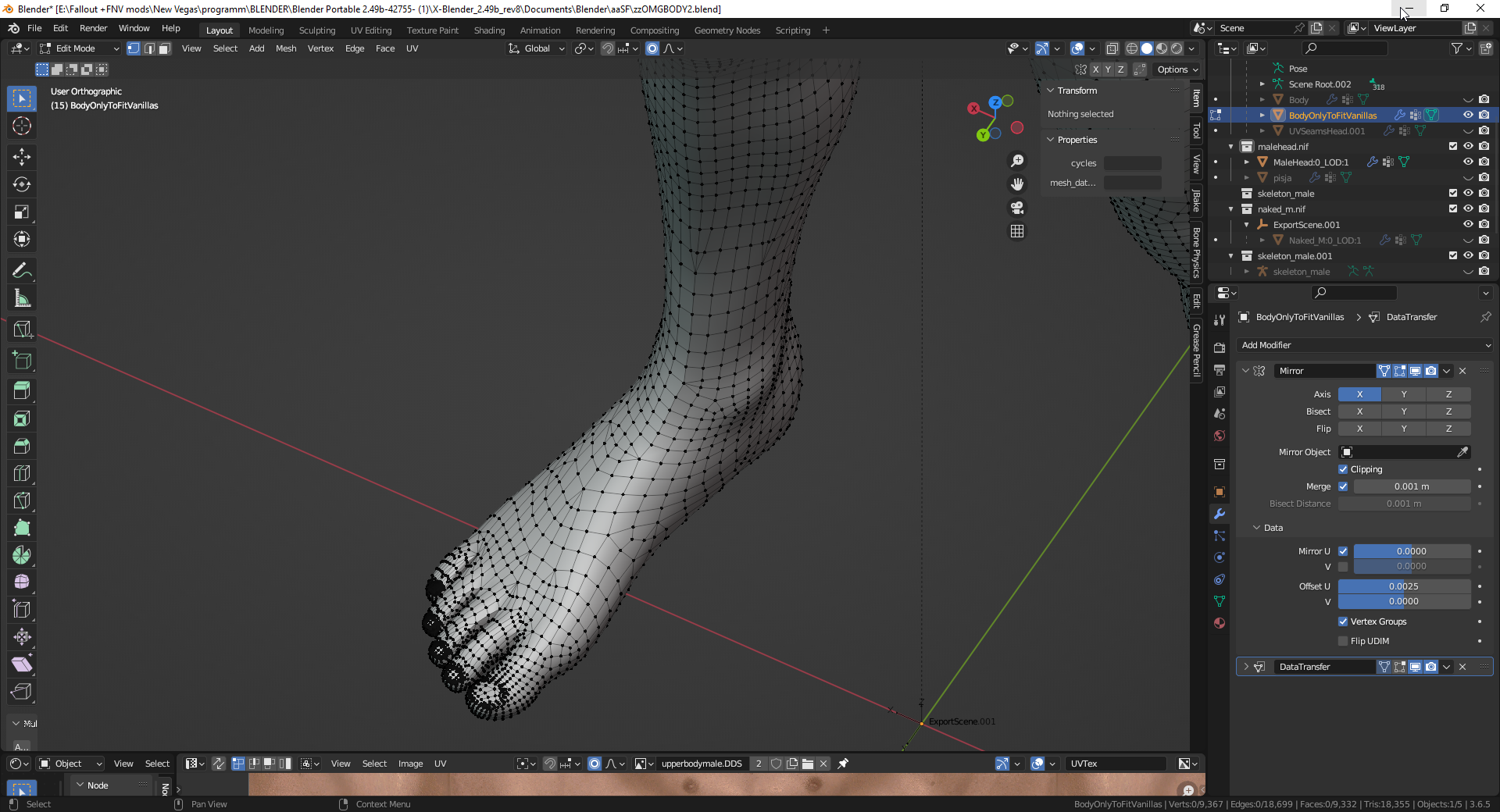Uncheck the naked_m.nif collection checkbox
This screenshot has width=1500, height=812.
(x=1453, y=208)
